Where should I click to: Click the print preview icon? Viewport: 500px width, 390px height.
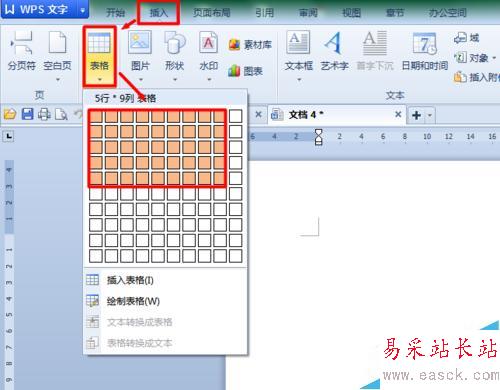click(61, 114)
